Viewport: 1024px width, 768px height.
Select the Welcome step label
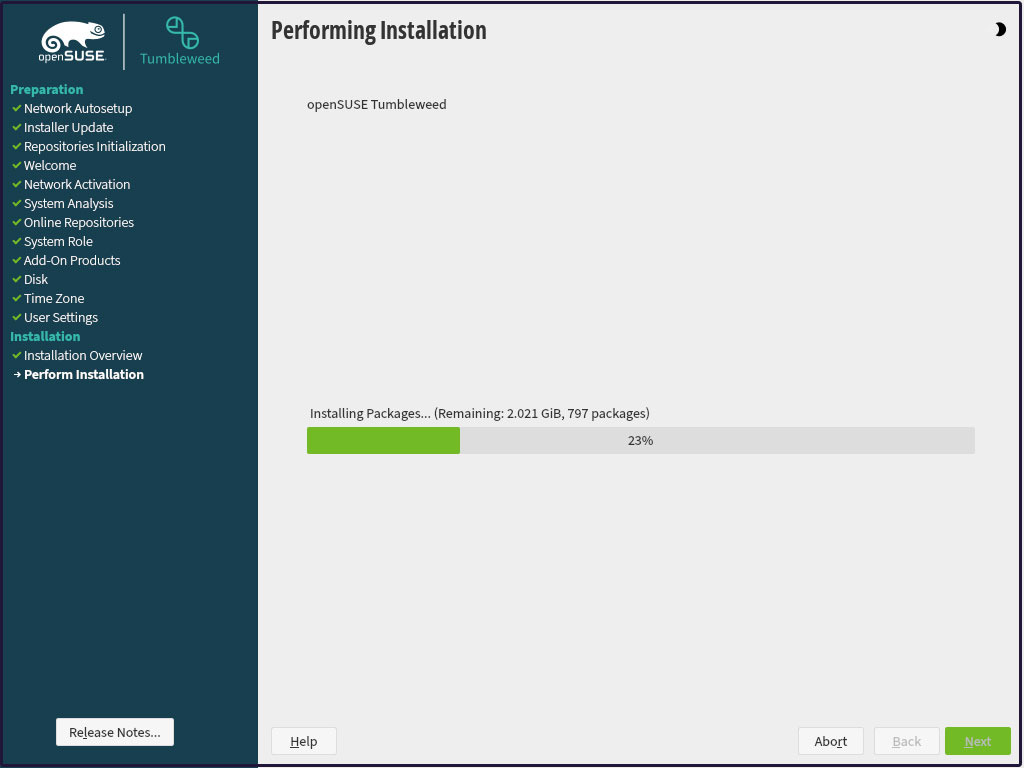[50, 165]
